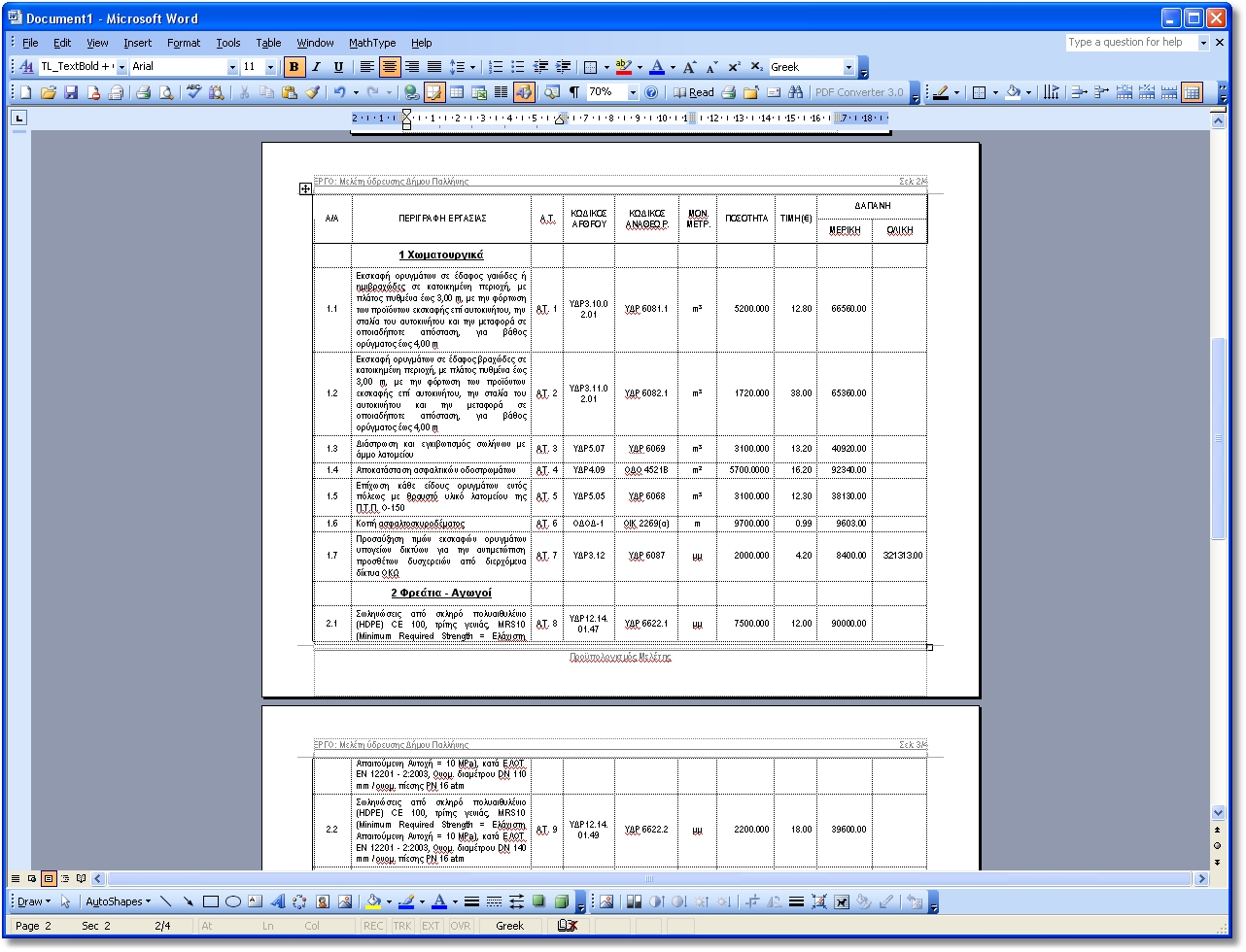Open the Table menu
1246x952 pixels.
(x=268, y=43)
